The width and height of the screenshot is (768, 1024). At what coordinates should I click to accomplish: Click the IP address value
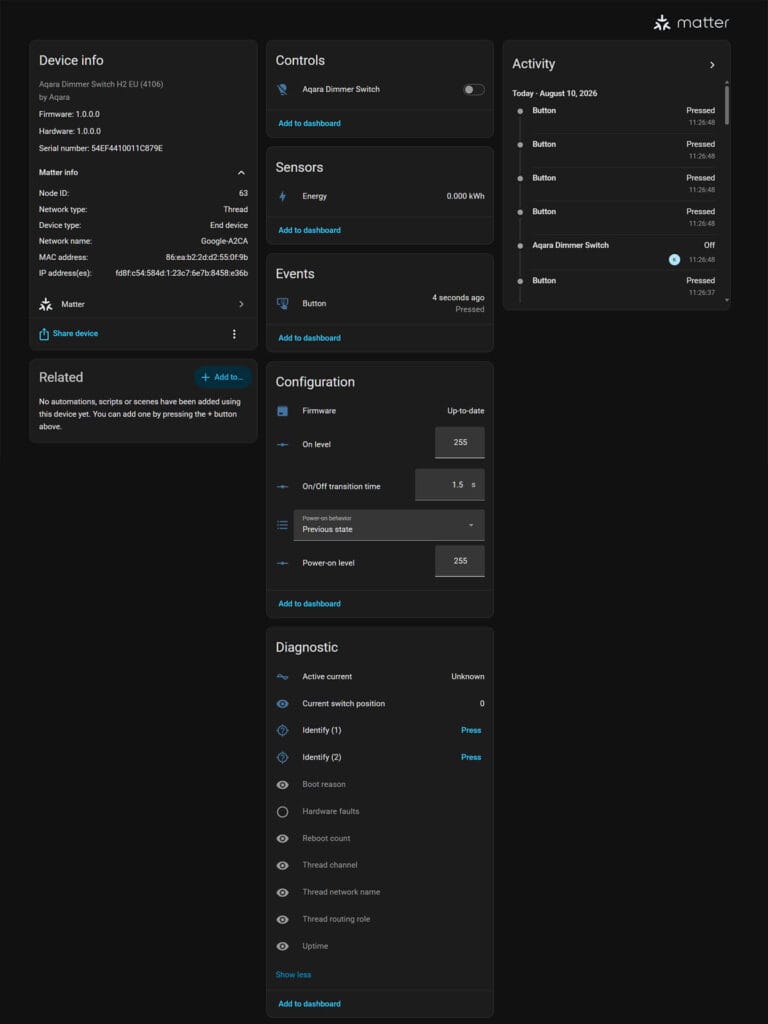[x=182, y=273]
